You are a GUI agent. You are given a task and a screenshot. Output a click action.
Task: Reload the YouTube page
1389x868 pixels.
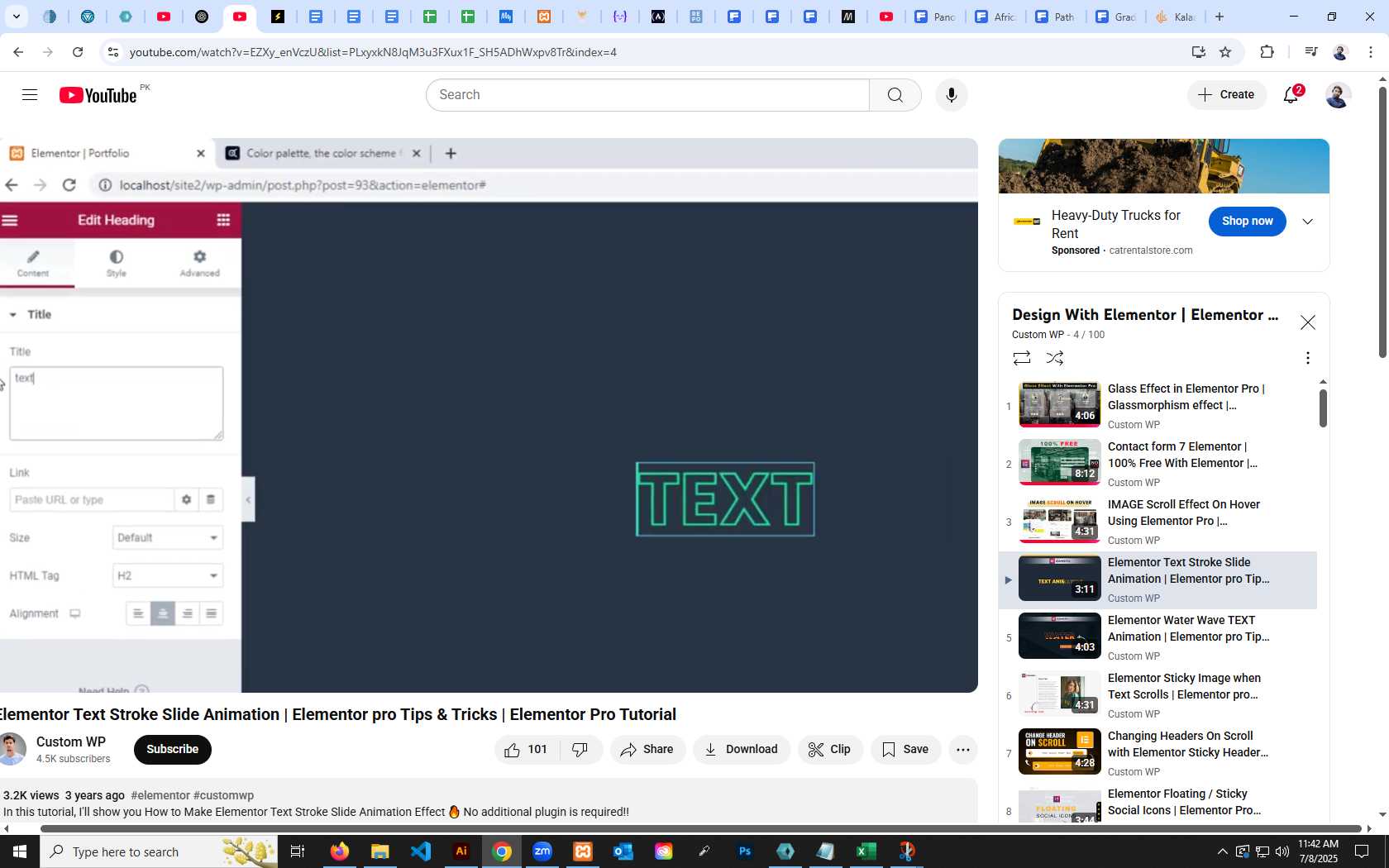tap(78, 52)
